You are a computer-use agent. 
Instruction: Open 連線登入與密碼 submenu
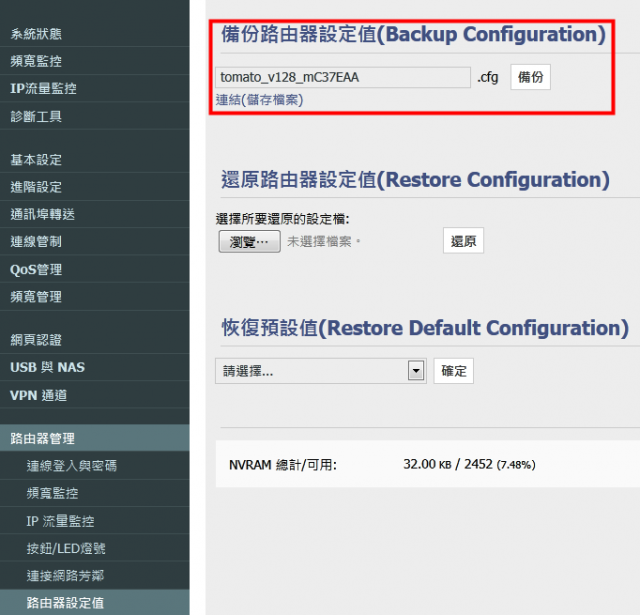[x=94, y=466]
